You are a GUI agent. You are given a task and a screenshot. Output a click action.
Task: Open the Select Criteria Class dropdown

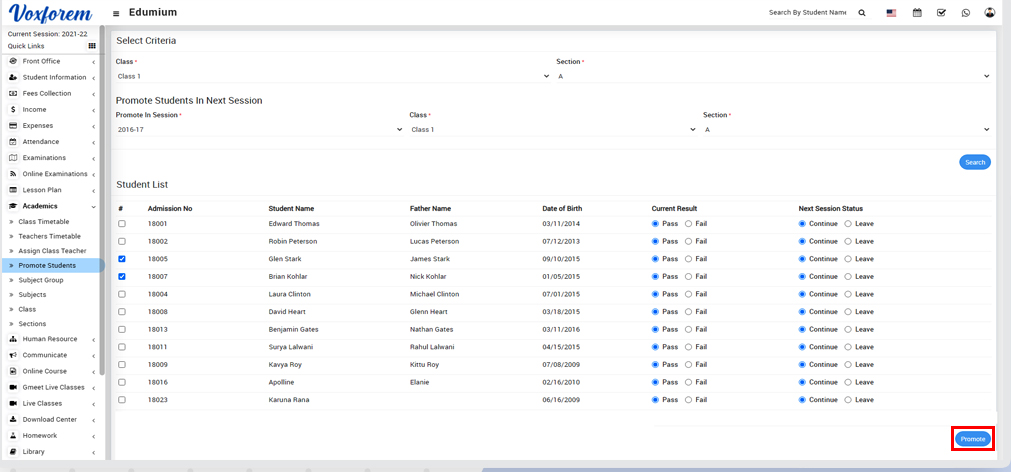(x=333, y=76)
